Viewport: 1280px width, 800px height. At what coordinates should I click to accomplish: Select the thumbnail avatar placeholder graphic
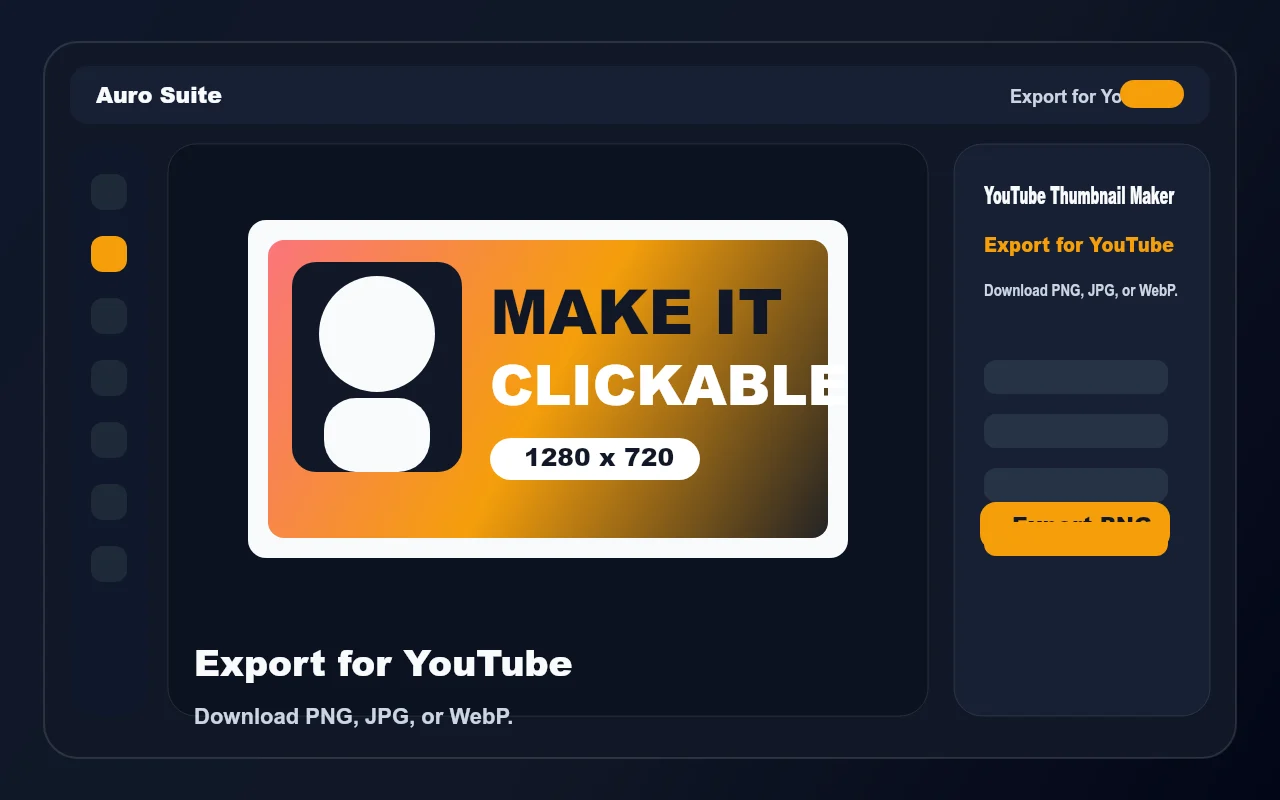click(x=377, y=367)
